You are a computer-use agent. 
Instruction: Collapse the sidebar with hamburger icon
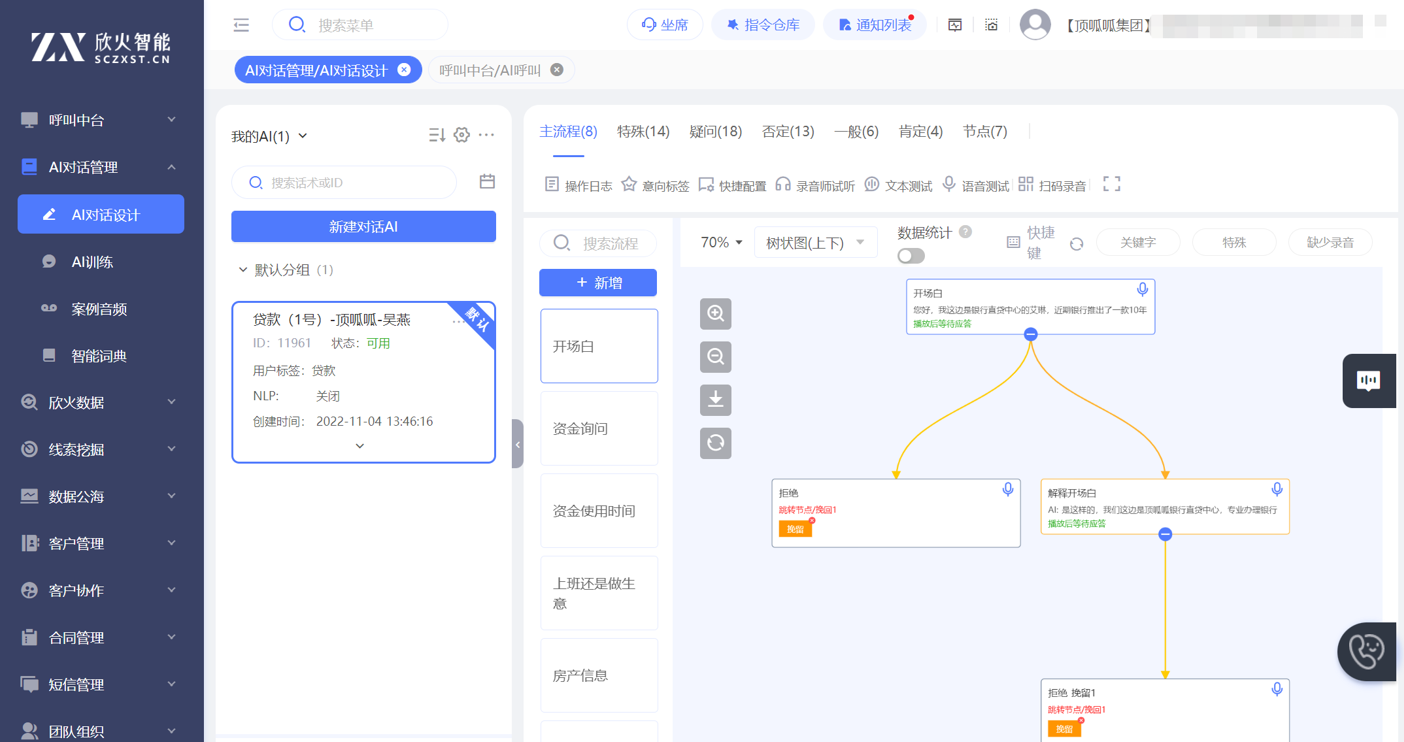point(241,25)
